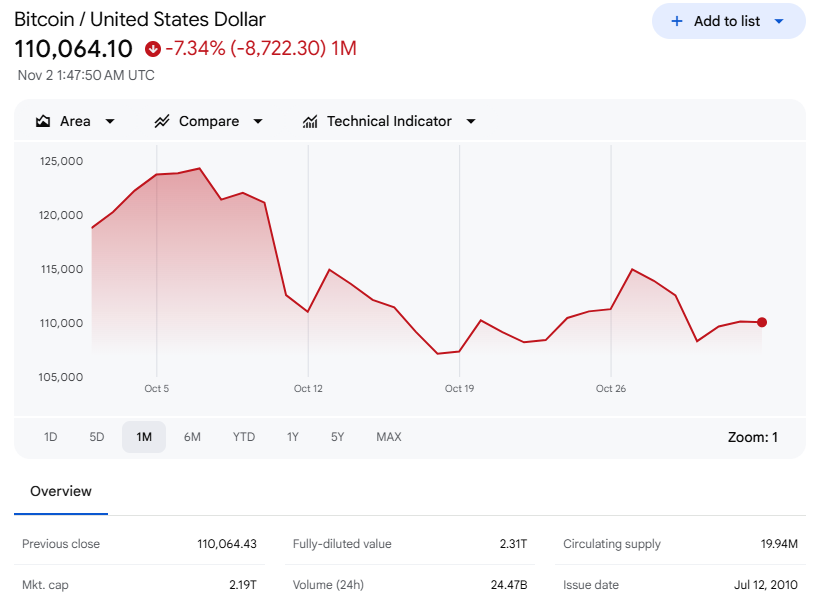This screenshot has width=822, height=612.
Task: Open the Overview tab
Action: click(61, 491)
